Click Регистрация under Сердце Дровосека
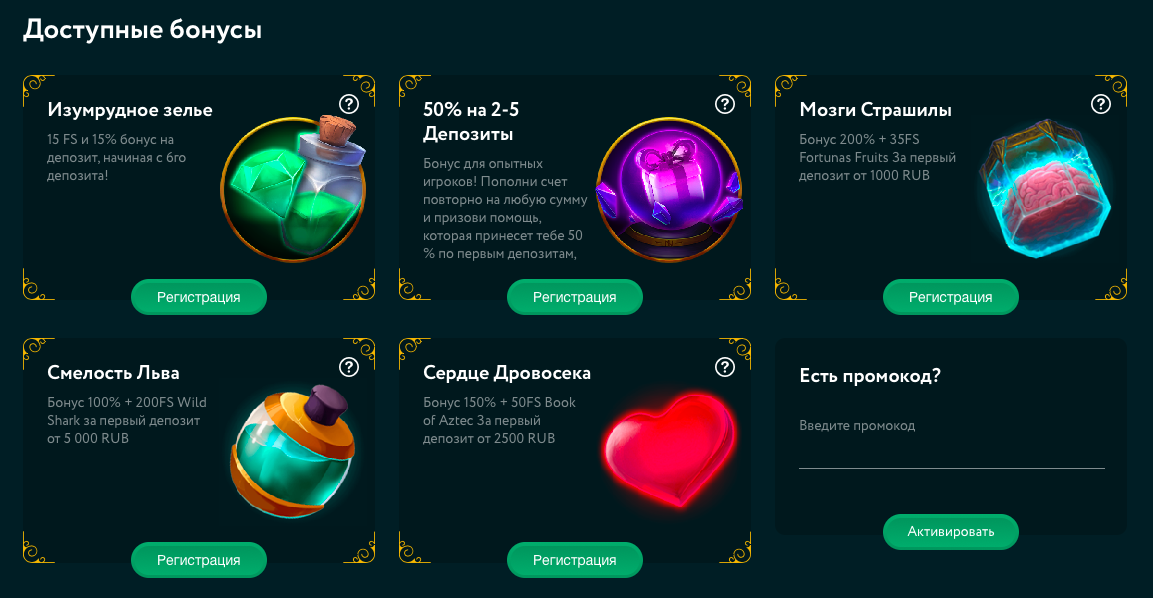Image resolution: width=1153 pixels, height=598 pixels. click(574, 560)
